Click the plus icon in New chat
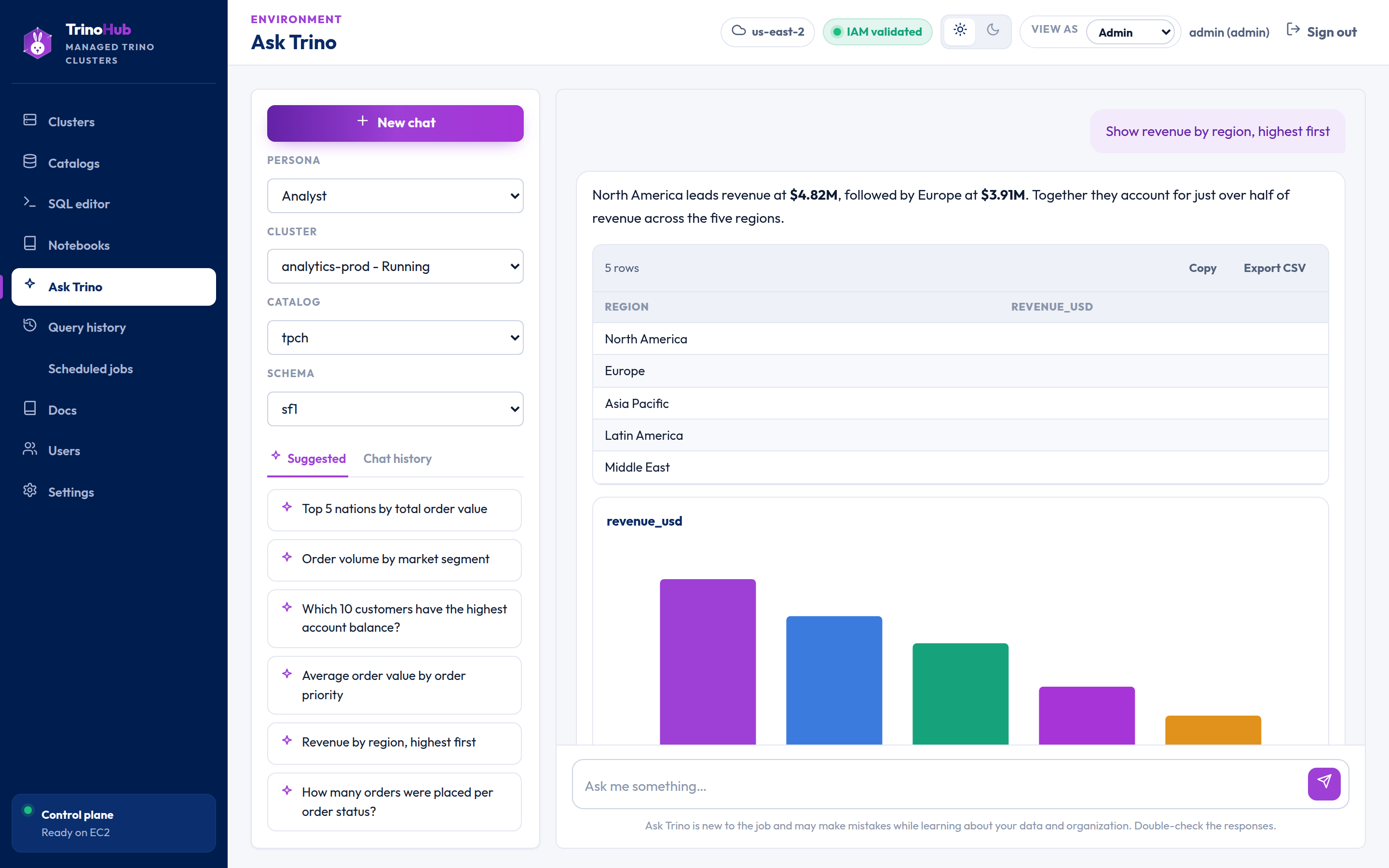Screen dimensions: 1389x868 pos(363,121)
